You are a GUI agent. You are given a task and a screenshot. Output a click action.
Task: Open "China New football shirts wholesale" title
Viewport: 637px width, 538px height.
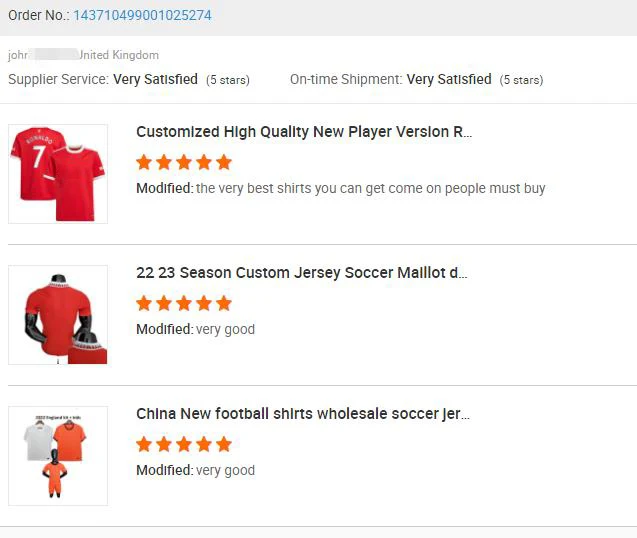[302, 414]
